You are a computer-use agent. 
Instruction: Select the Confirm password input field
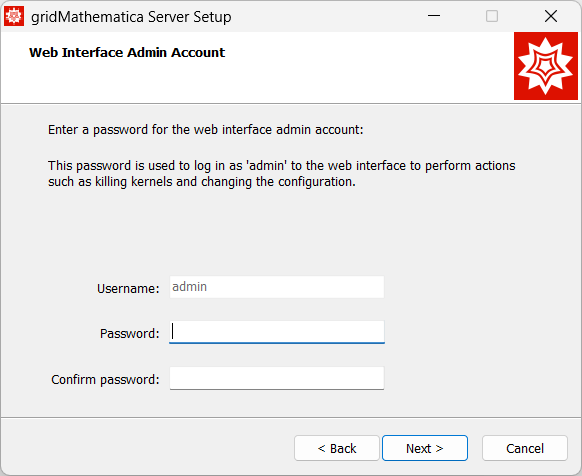point(277,378)
